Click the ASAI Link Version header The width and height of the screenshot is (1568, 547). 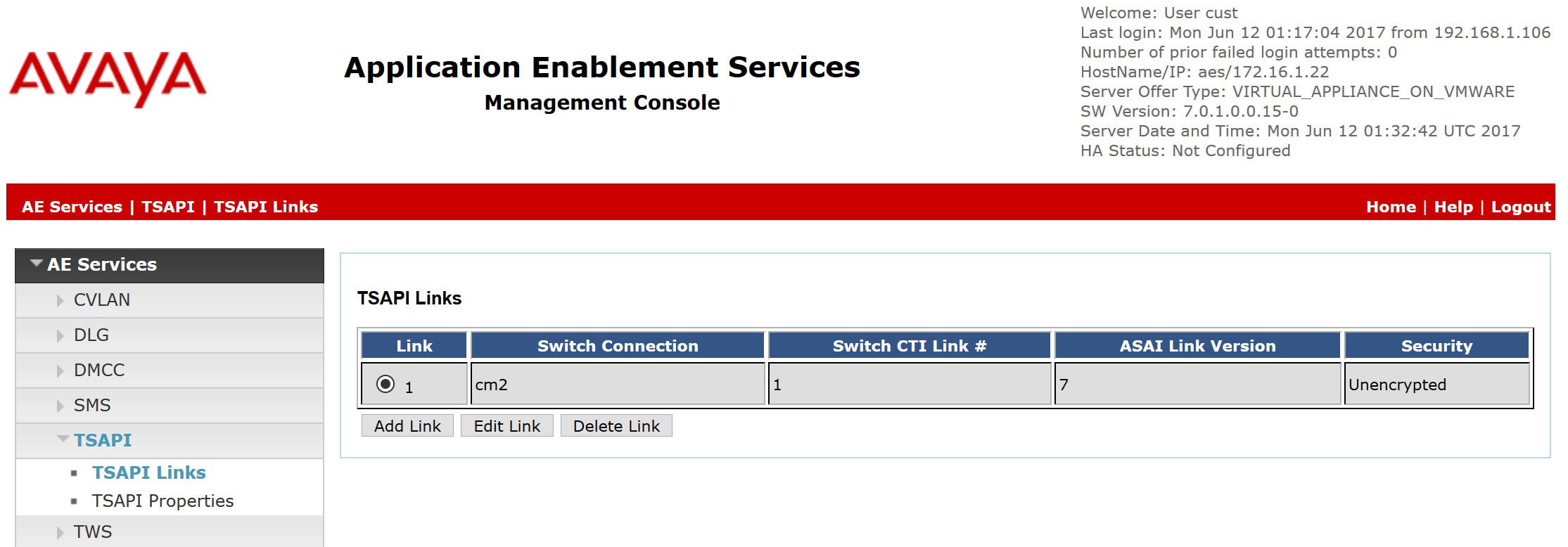pos(1197,346)
